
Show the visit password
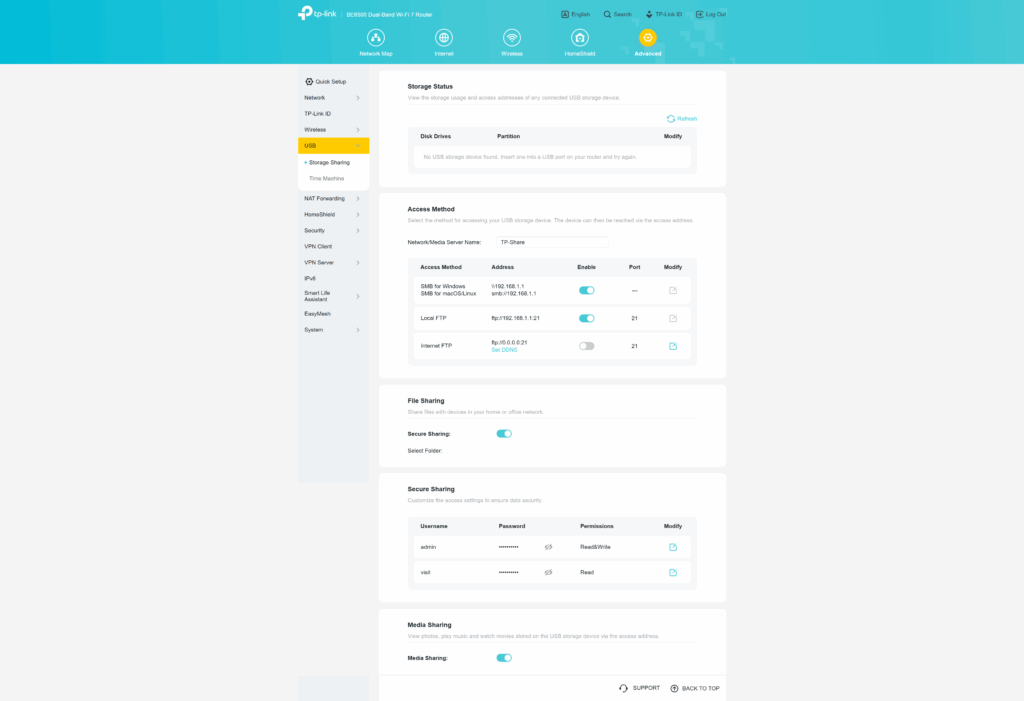click(x=549, y=572)
